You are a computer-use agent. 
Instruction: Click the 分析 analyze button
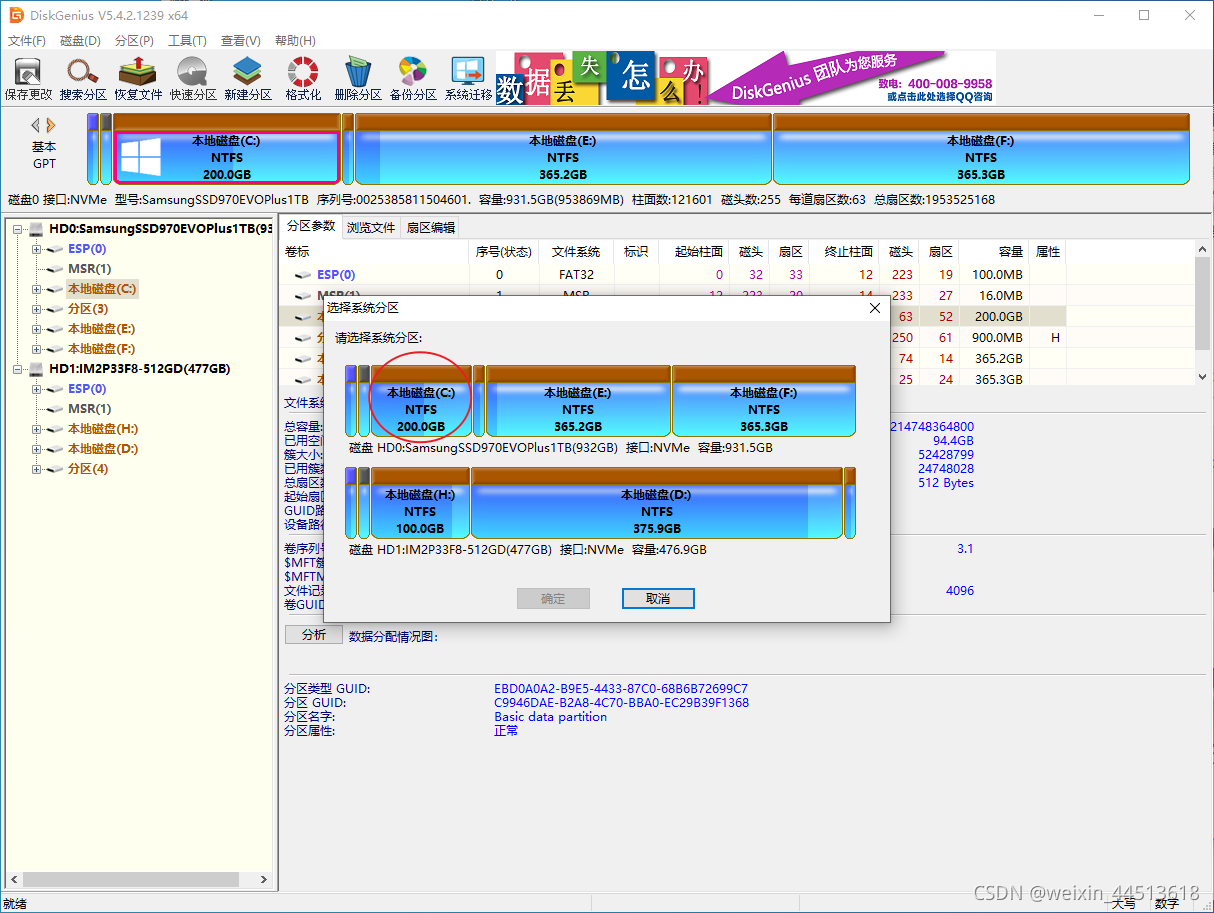313,635
